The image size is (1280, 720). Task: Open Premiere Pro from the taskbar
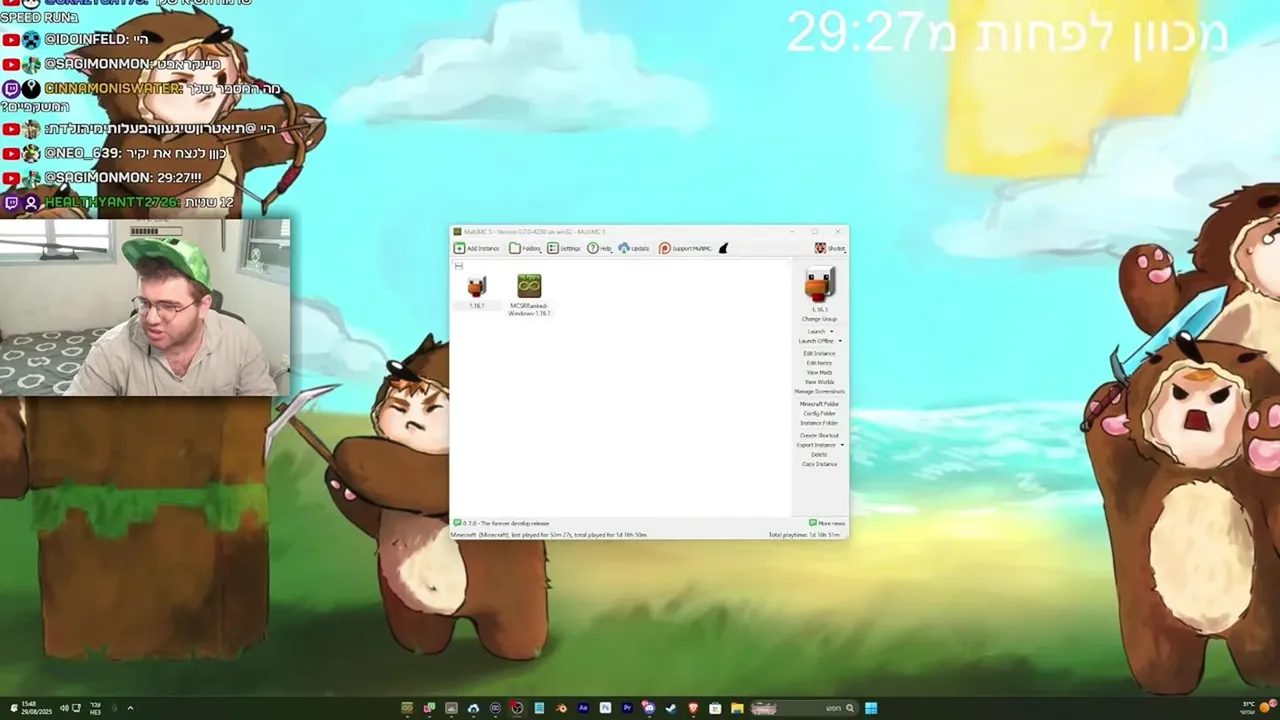coord(627,708)
